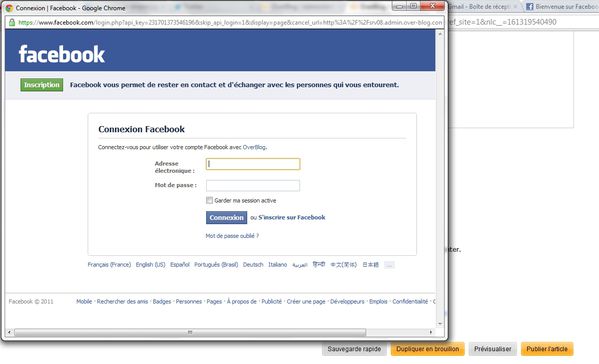599x364 pixels.
Task: Click Dupliquer en brouillon in background window
Action: 427,349
